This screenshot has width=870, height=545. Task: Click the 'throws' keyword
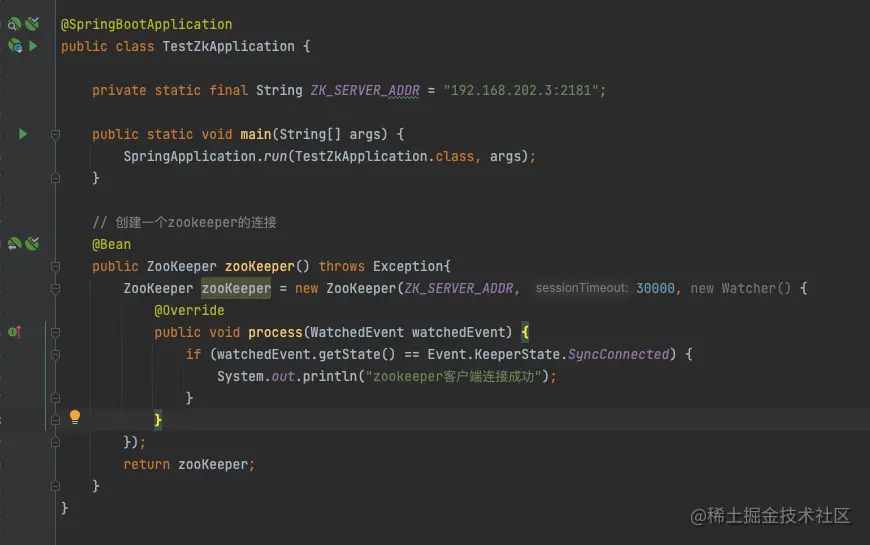pos(342,266)
